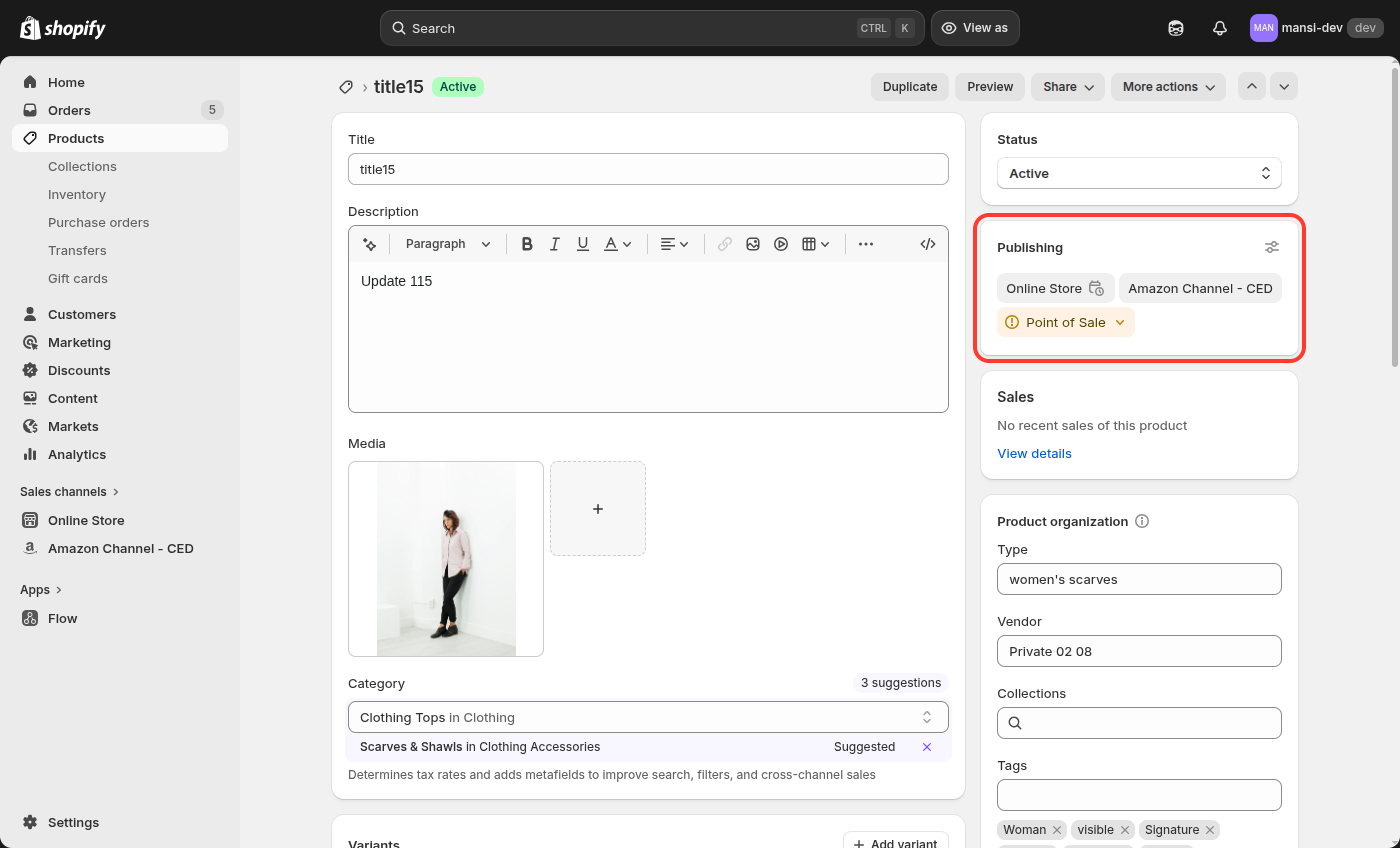Toggle bold formatting
The image size is (1400, 848).
527,244
